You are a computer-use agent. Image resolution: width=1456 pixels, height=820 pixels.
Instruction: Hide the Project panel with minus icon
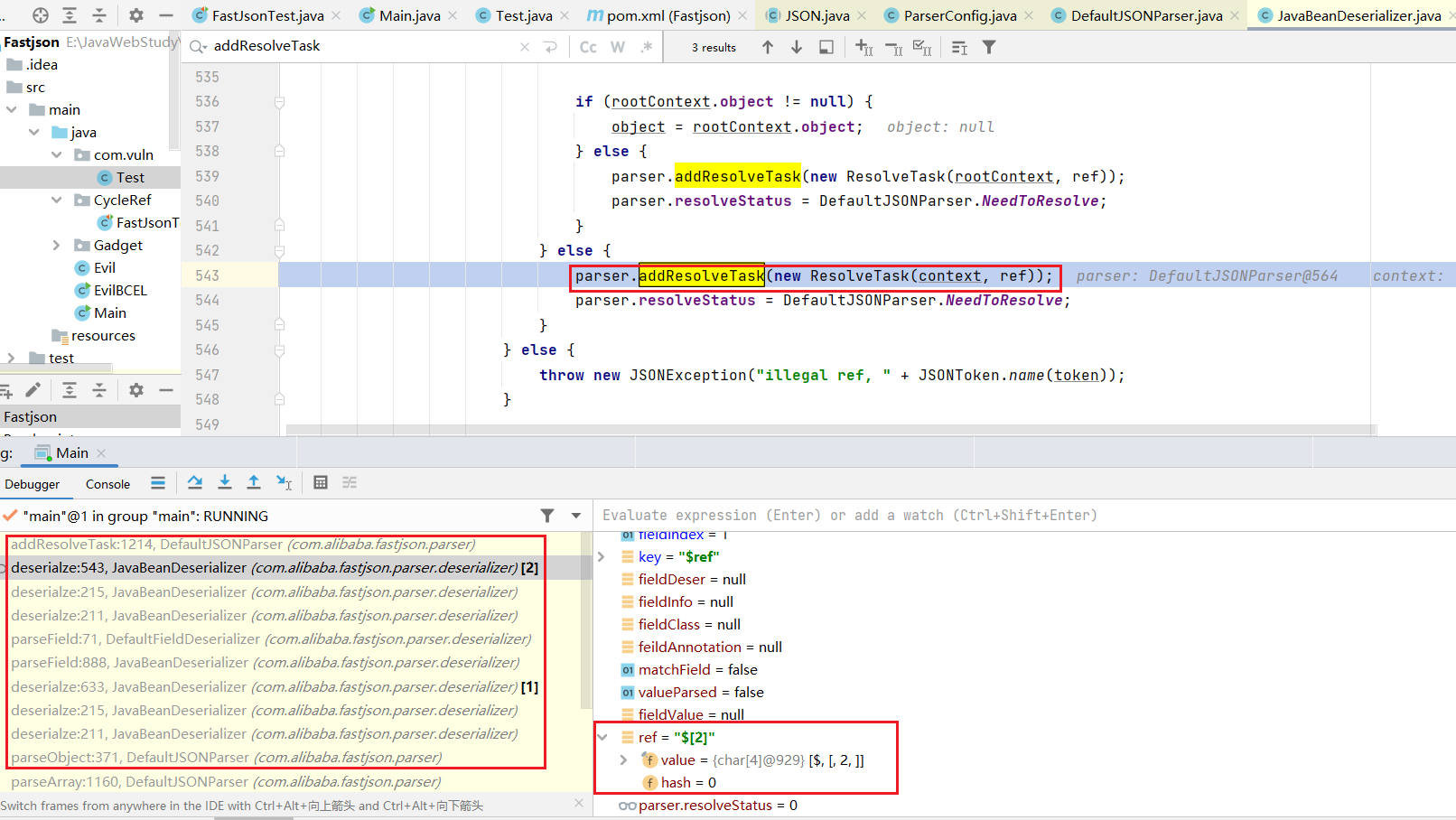coord(166,15)
